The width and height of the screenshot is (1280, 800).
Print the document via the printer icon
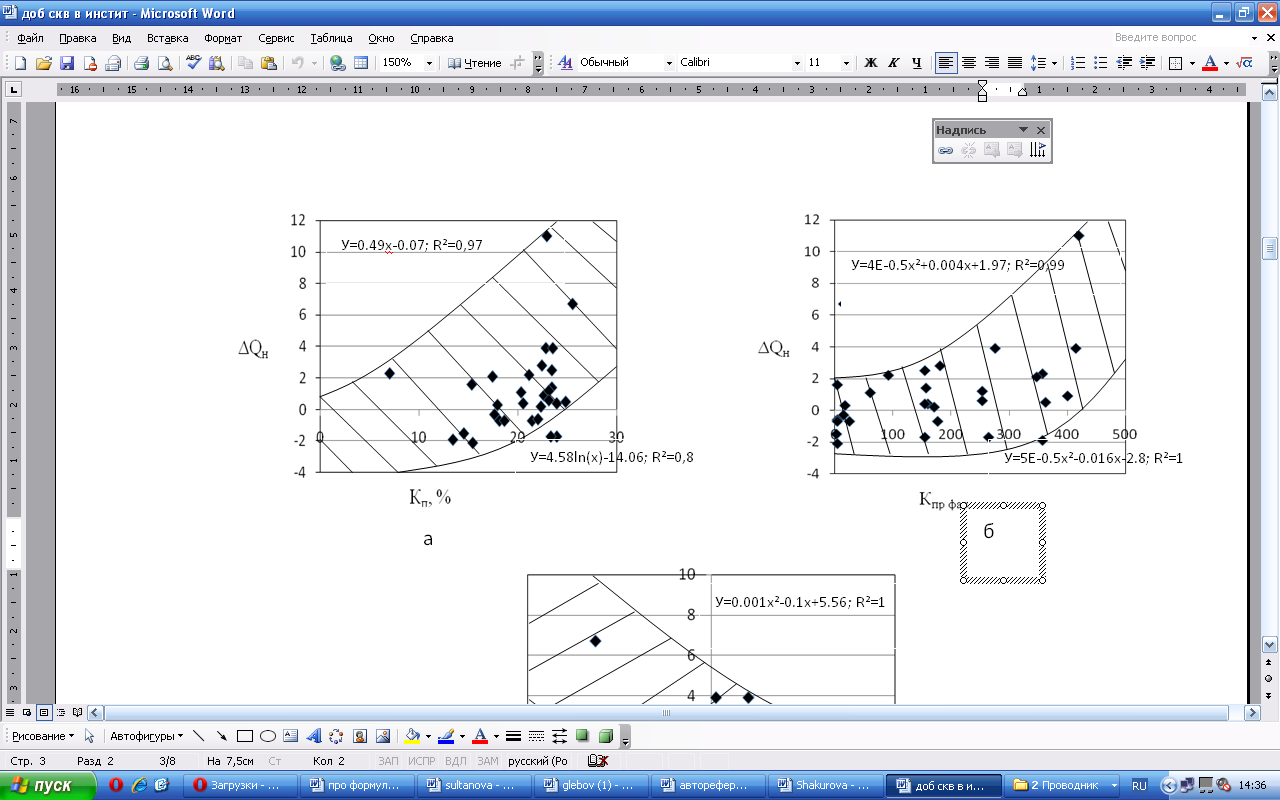click(141, 63)
